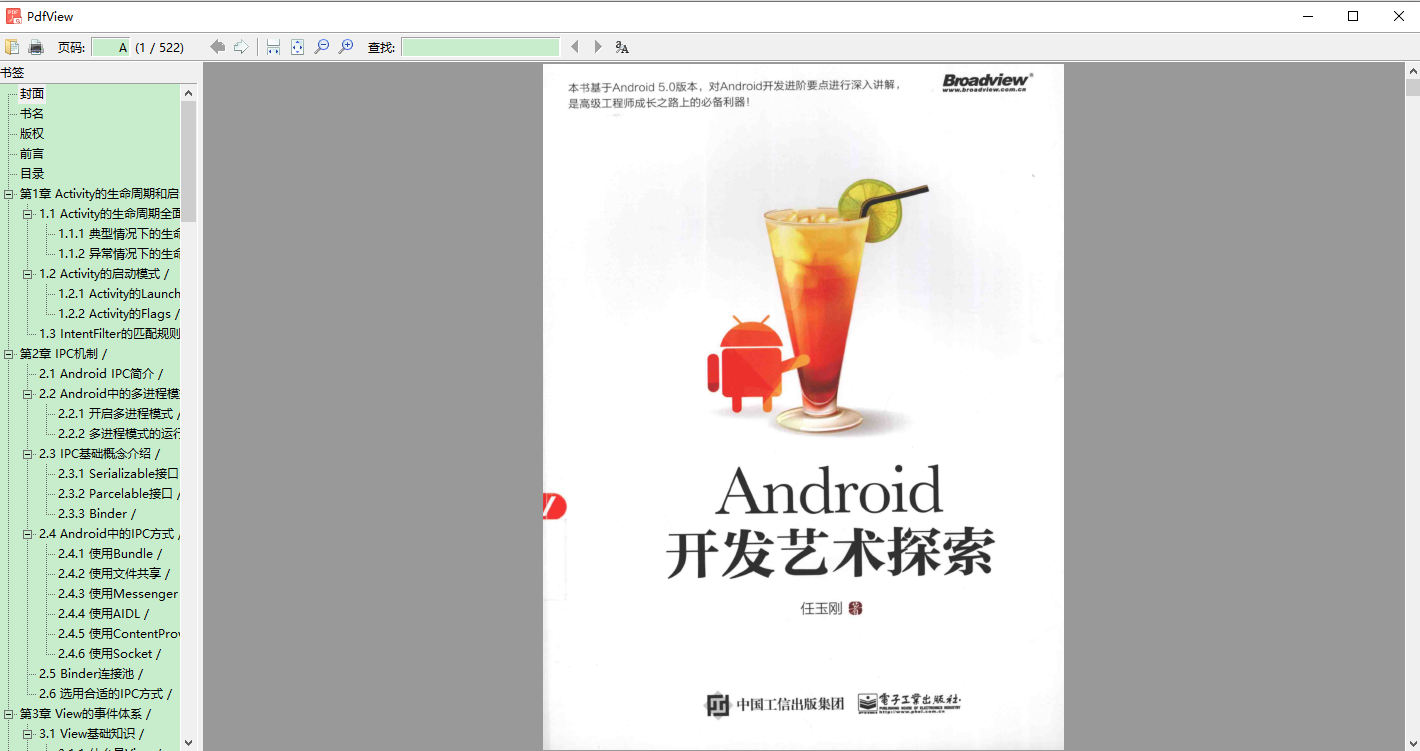This screenshot has height=751, width=1420.
Task: Collapse the 2.2 Android中的多进程模式 node
Action: (x=28, y=394)
